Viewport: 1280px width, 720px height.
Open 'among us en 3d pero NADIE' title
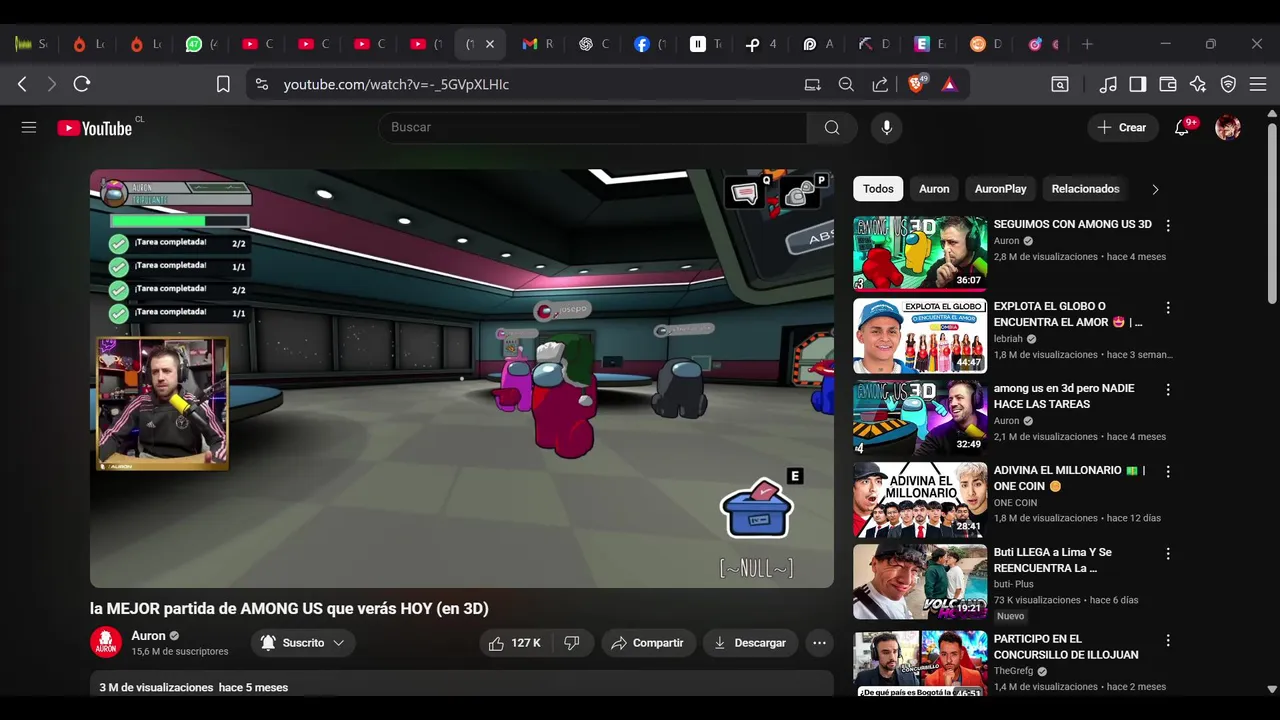pyautogui.click(x=1064, y=396)
